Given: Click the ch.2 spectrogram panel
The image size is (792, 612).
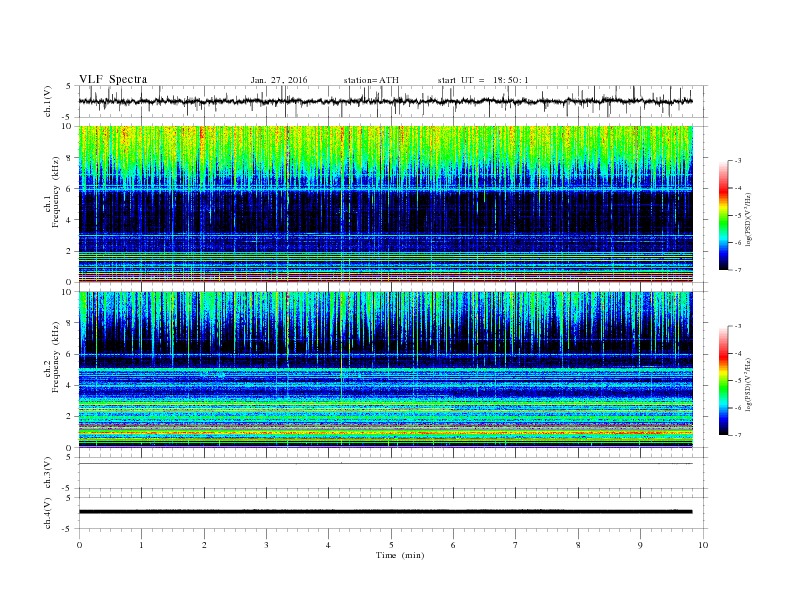Looking at the screenshot, I should pyautogui.click(x=385, y=370).
